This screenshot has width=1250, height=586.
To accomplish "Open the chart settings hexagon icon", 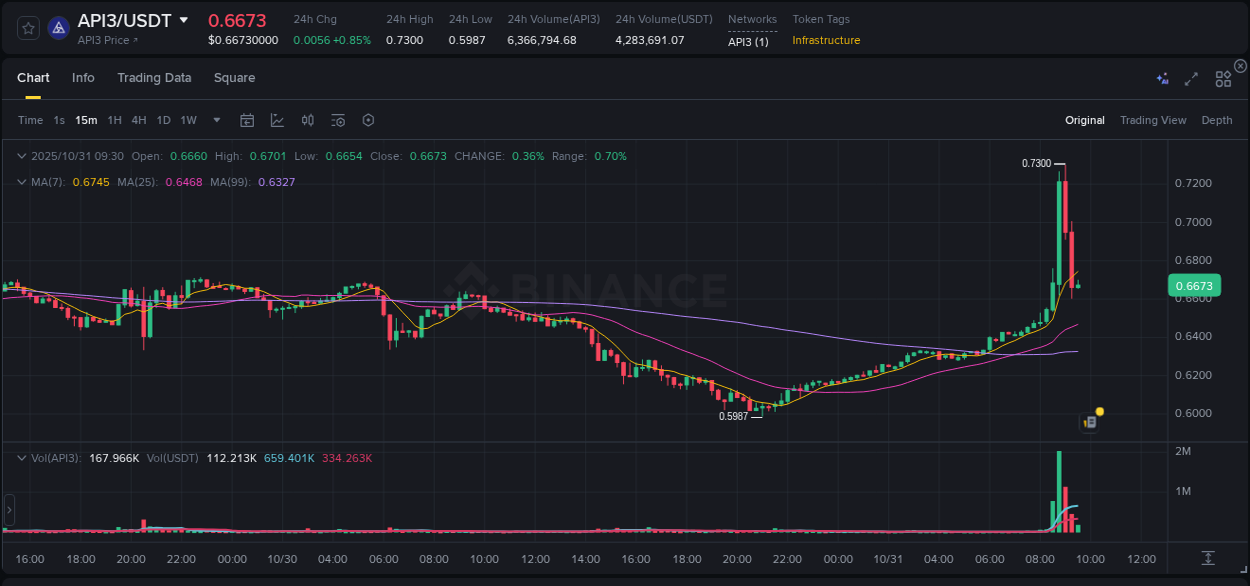I will (x=368, y=119).
